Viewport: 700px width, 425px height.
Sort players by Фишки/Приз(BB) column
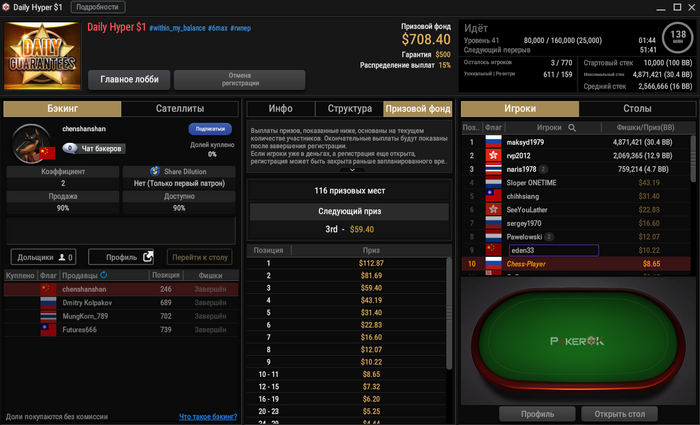pos(645,128)
